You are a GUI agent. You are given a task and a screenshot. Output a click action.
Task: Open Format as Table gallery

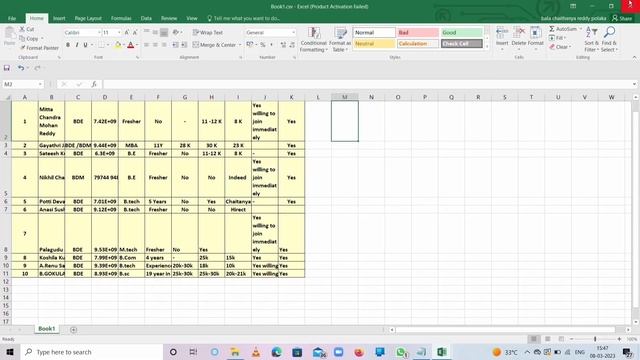(340, 40)
